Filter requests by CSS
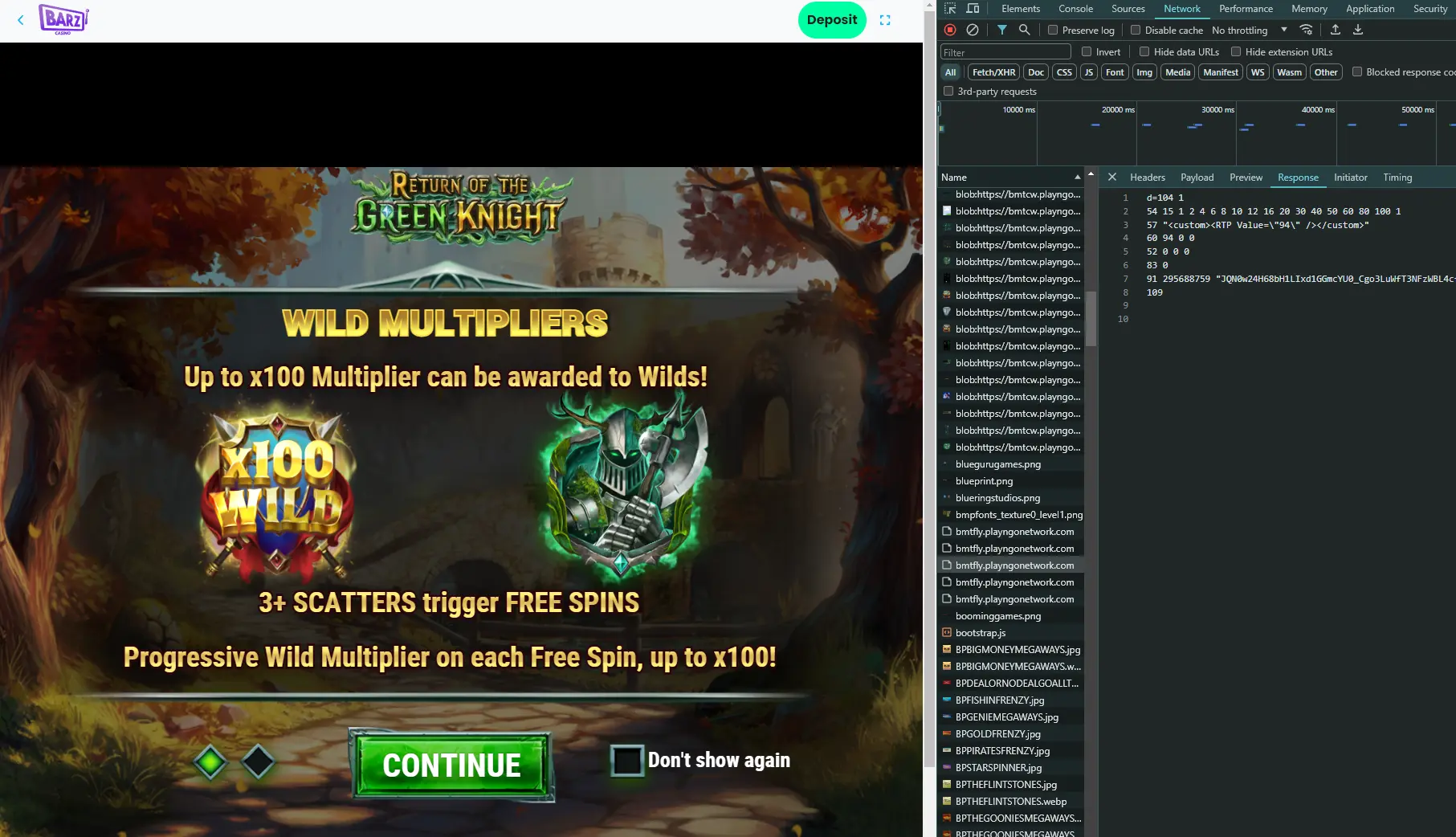The image size is (1456, 837). pyautogui.click(x=1064, y=72)
